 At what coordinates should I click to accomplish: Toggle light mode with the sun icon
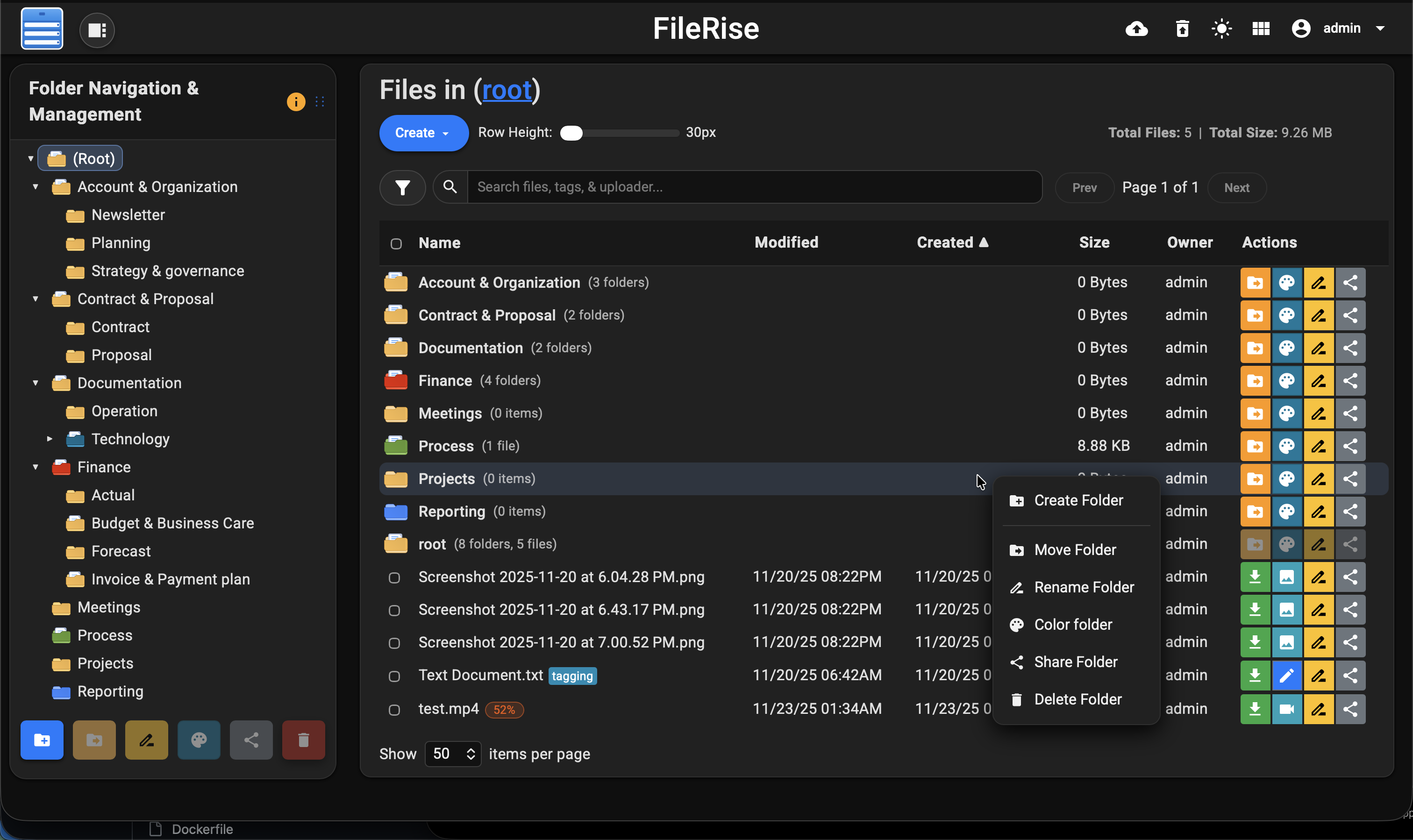1221,28
